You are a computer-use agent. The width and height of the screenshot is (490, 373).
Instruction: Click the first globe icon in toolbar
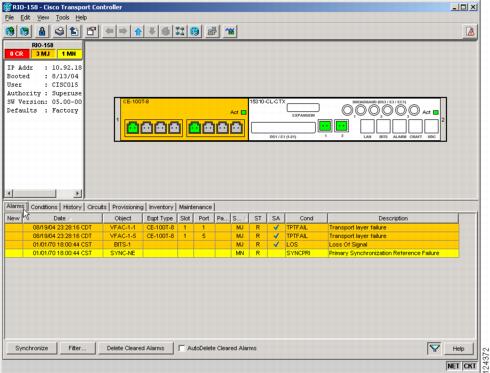click(10, 31)
